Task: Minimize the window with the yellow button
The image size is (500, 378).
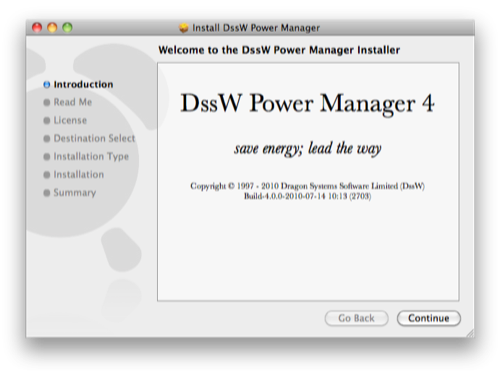Action: click(52, 27)
